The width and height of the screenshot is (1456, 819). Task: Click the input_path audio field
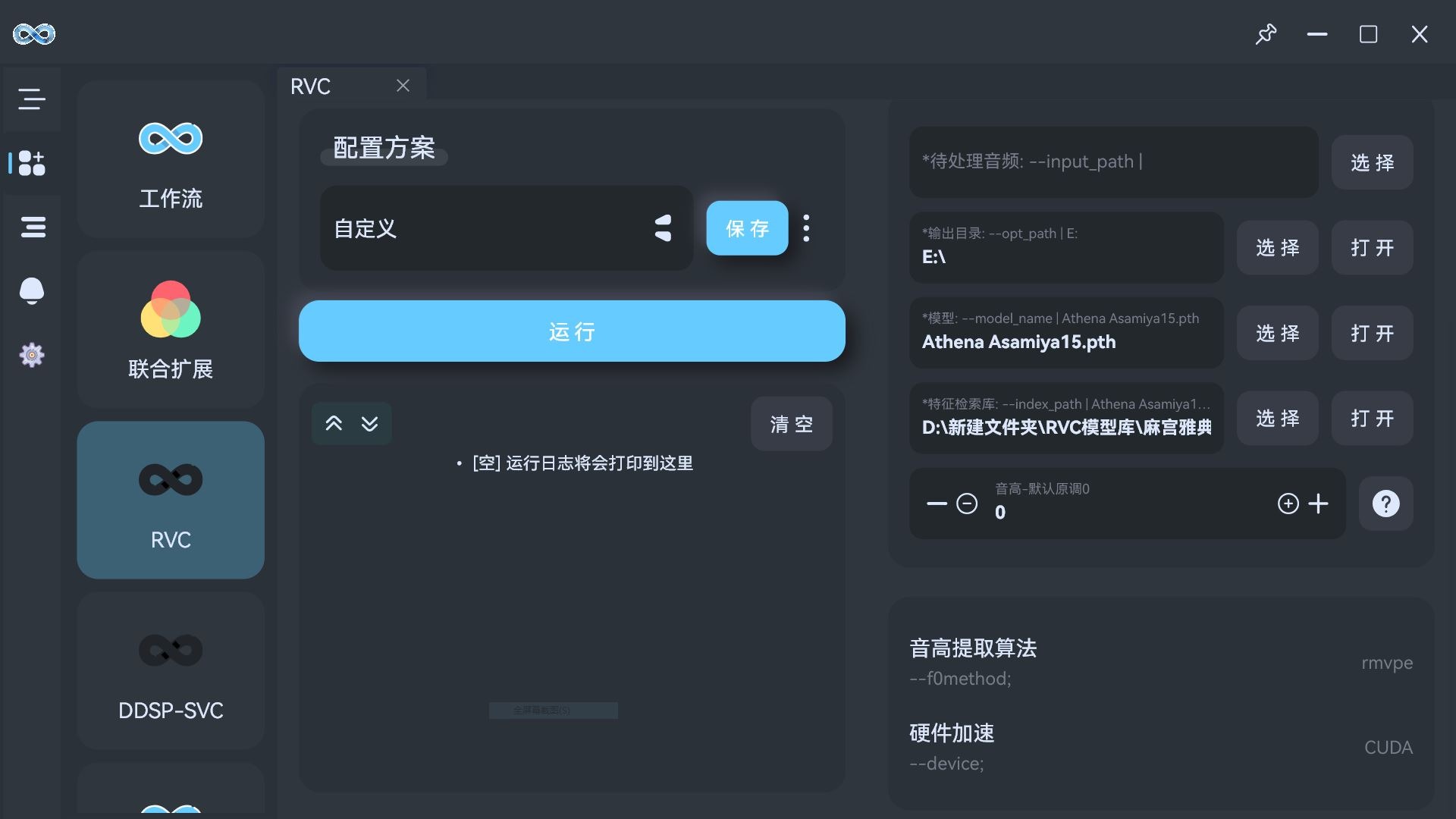(x=1112, y=162)
